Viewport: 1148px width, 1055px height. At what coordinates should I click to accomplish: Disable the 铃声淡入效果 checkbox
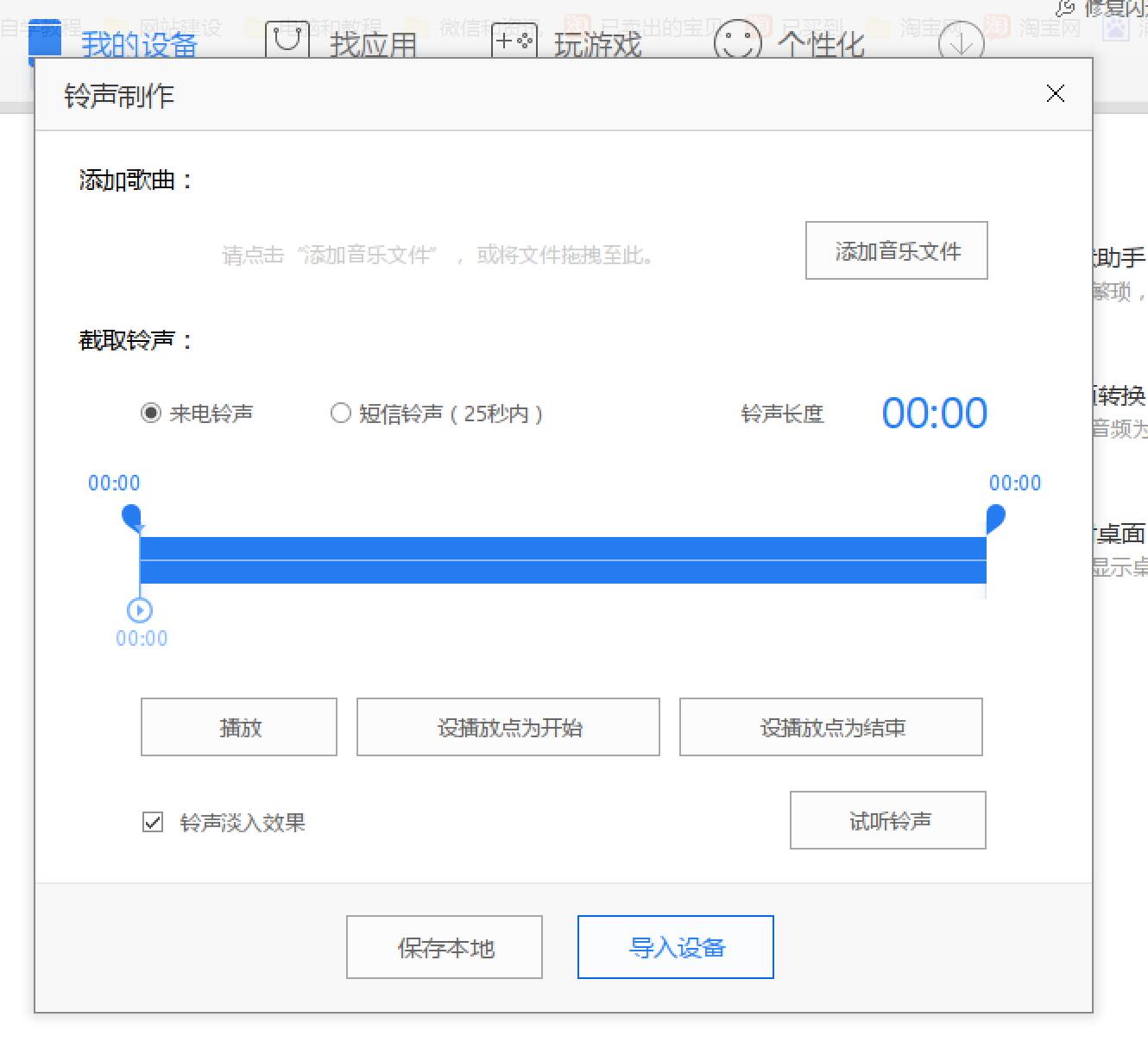152,822
